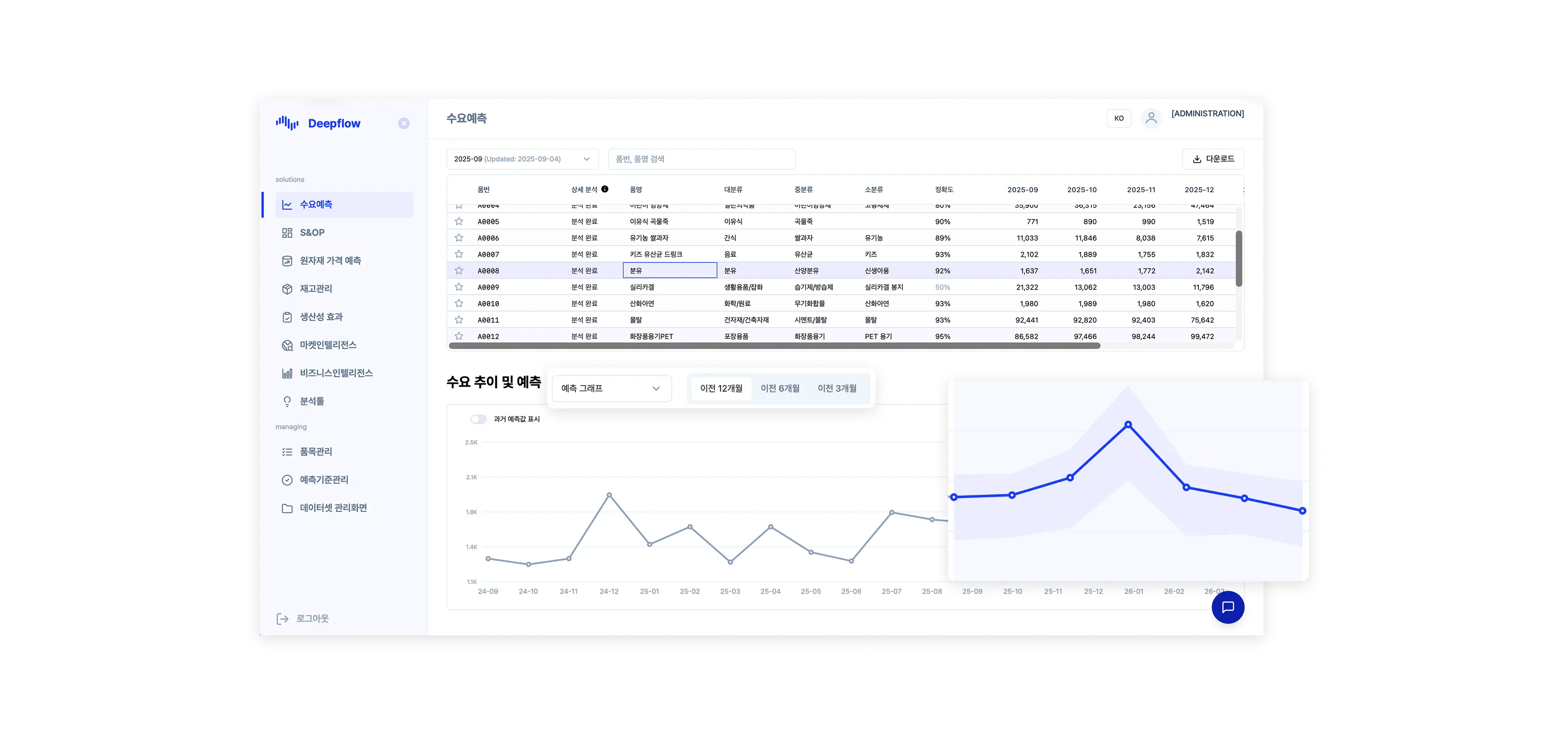
Task: Click the 92,441 value for A0011
Action: (1026, 320)
